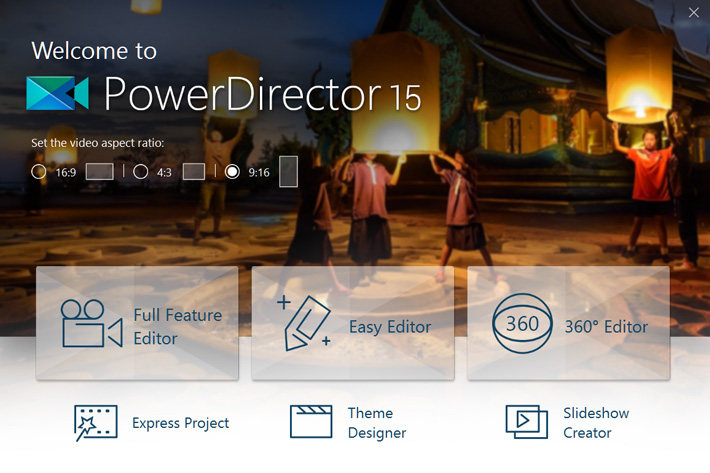The width and height of the screenshot is (710, 473).
Task: Click the PowerDirector logo icon
Action: point(58,93)
